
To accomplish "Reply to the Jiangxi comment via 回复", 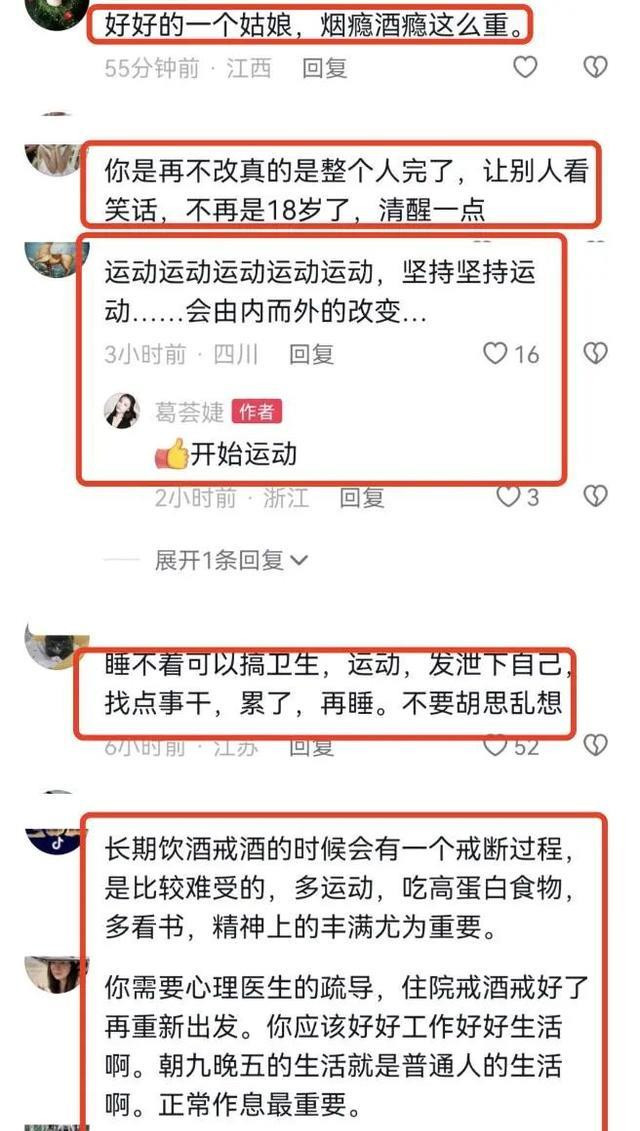I will click(x=325, y=69).
